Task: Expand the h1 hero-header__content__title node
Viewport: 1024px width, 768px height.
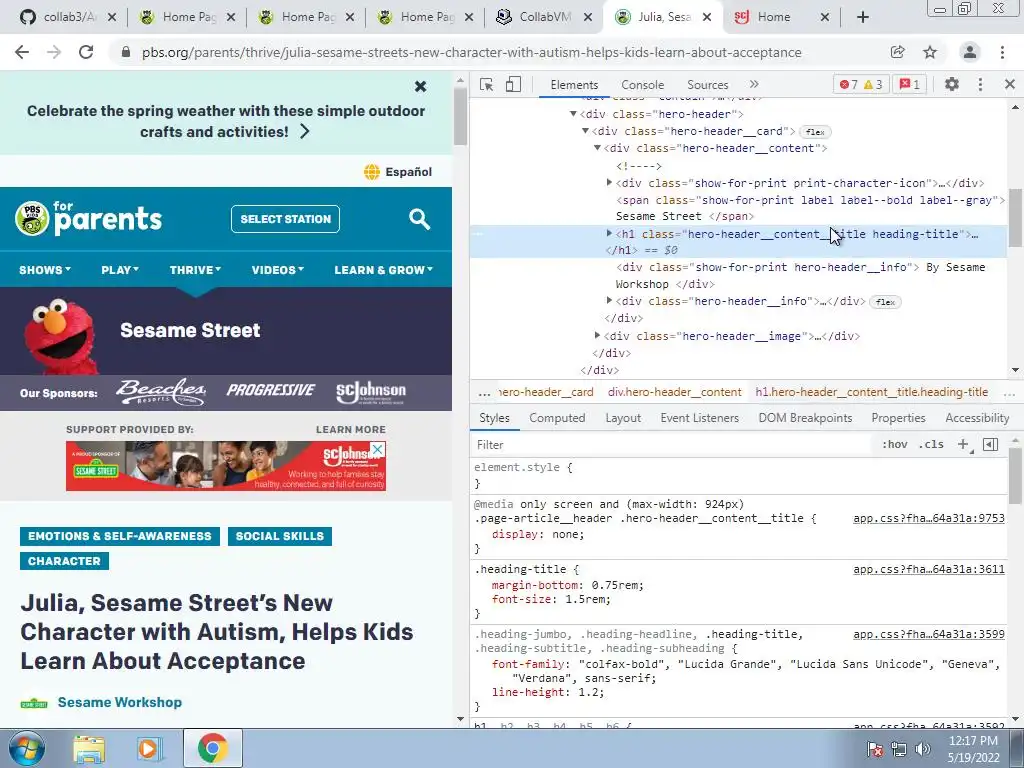Action: tap(609, 233)
